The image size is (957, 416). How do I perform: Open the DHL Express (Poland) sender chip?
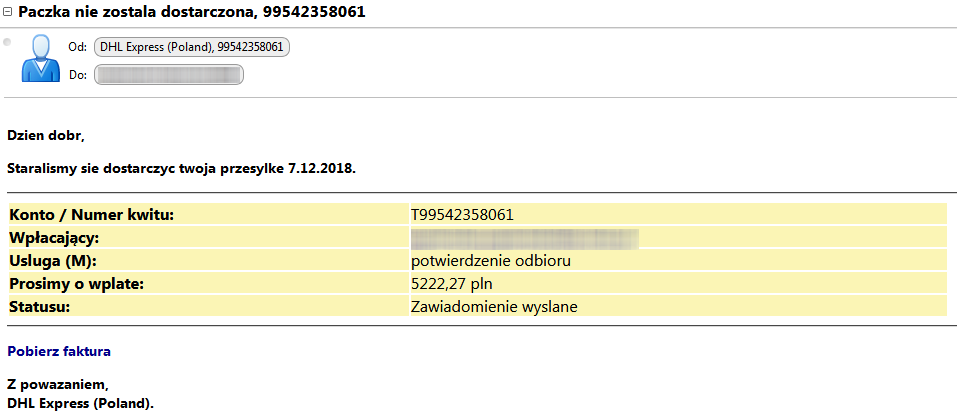192,47
